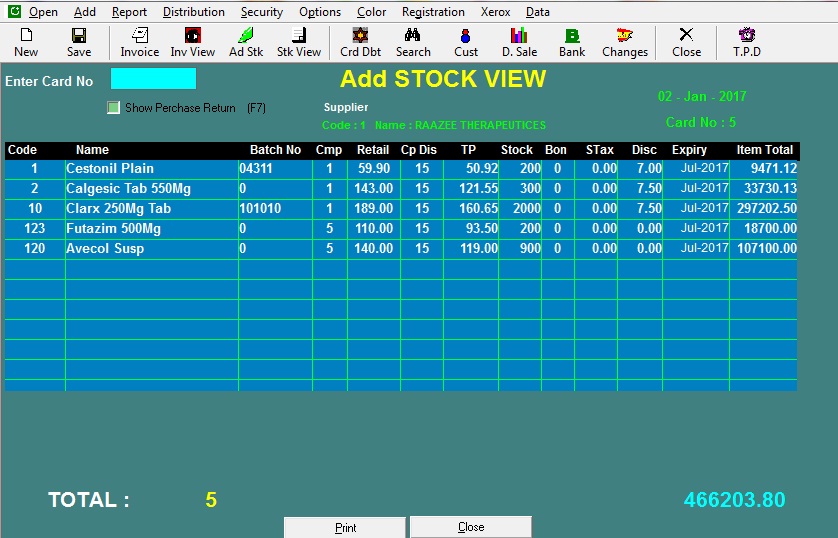838x538 pixels.
Task: Click item total 18700.00
Action: pos(770,229)
